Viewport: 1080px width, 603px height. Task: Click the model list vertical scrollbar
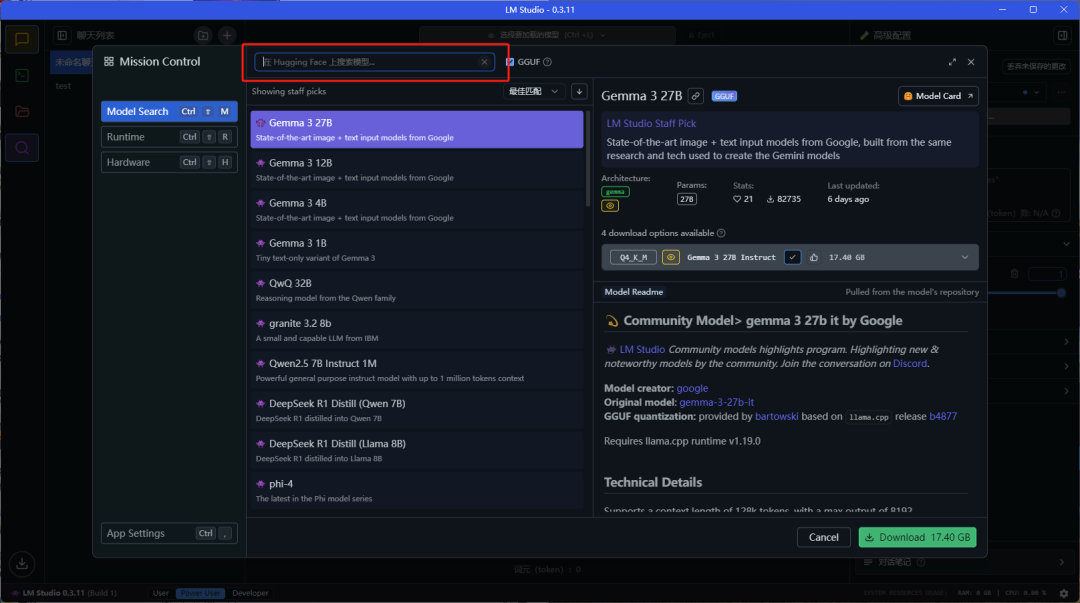tap(588, 159)
